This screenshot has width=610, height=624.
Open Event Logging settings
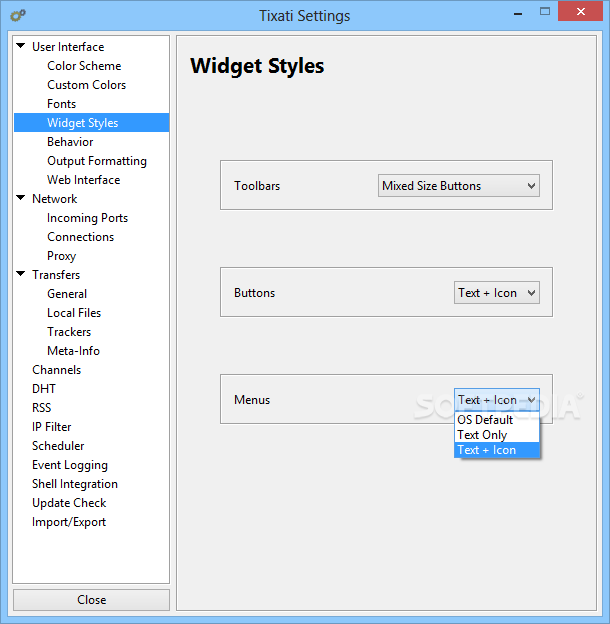pos(70,465)
